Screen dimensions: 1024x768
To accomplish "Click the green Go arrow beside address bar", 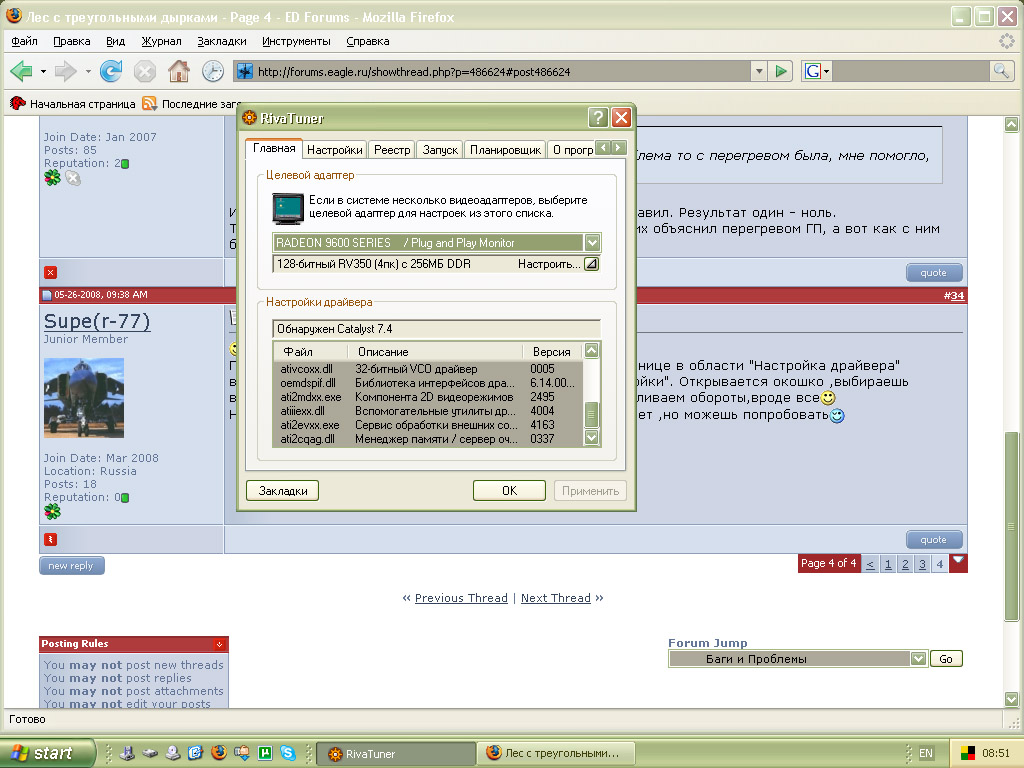I will tap(780, 71).
